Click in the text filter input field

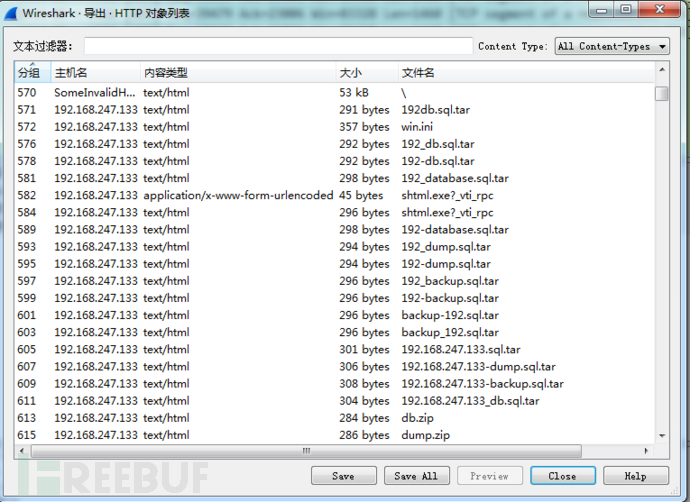(x=278, y=46)
